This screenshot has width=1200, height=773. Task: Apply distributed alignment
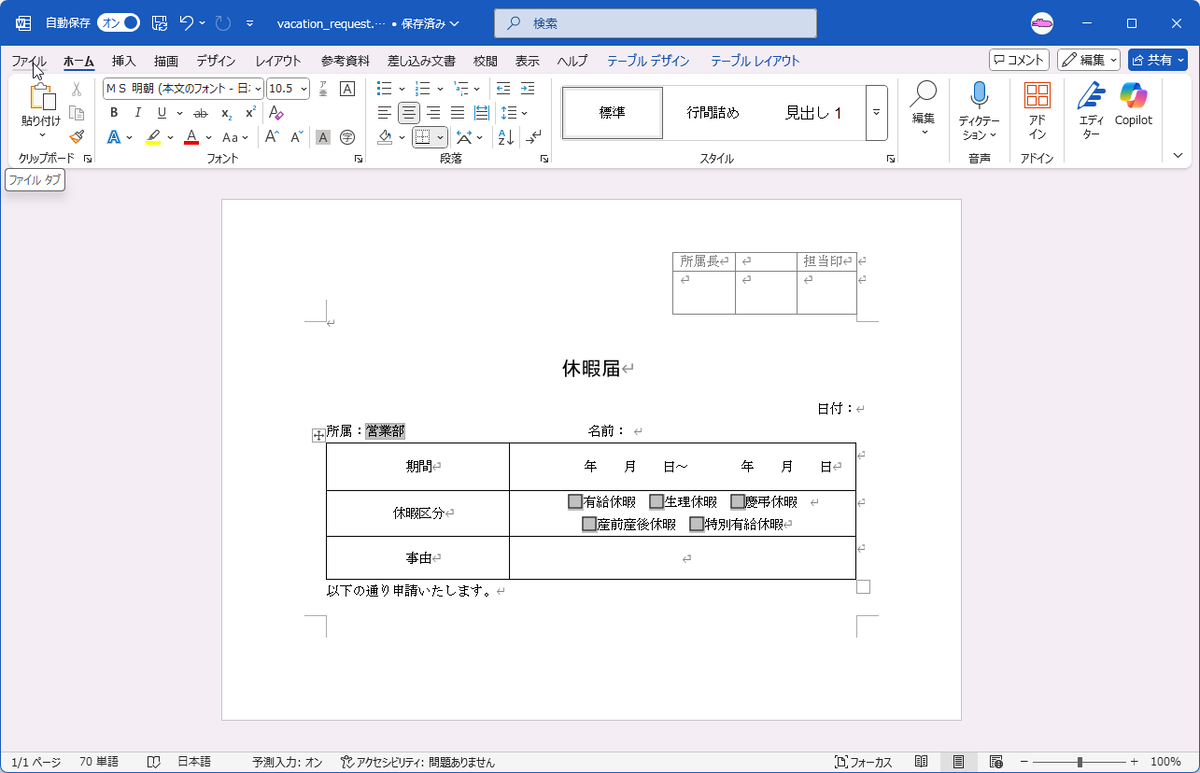click(x=481, y=112)
